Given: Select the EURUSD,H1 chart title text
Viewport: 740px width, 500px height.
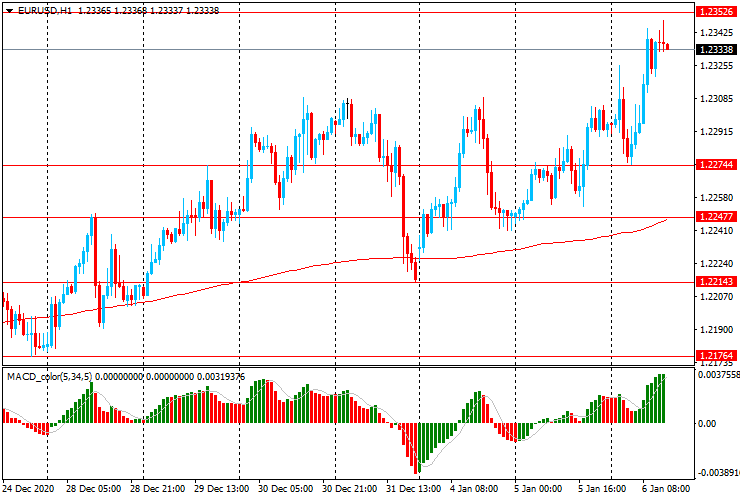Looking at the screenshot, I should pyautogui.click(x=45, y=10).
